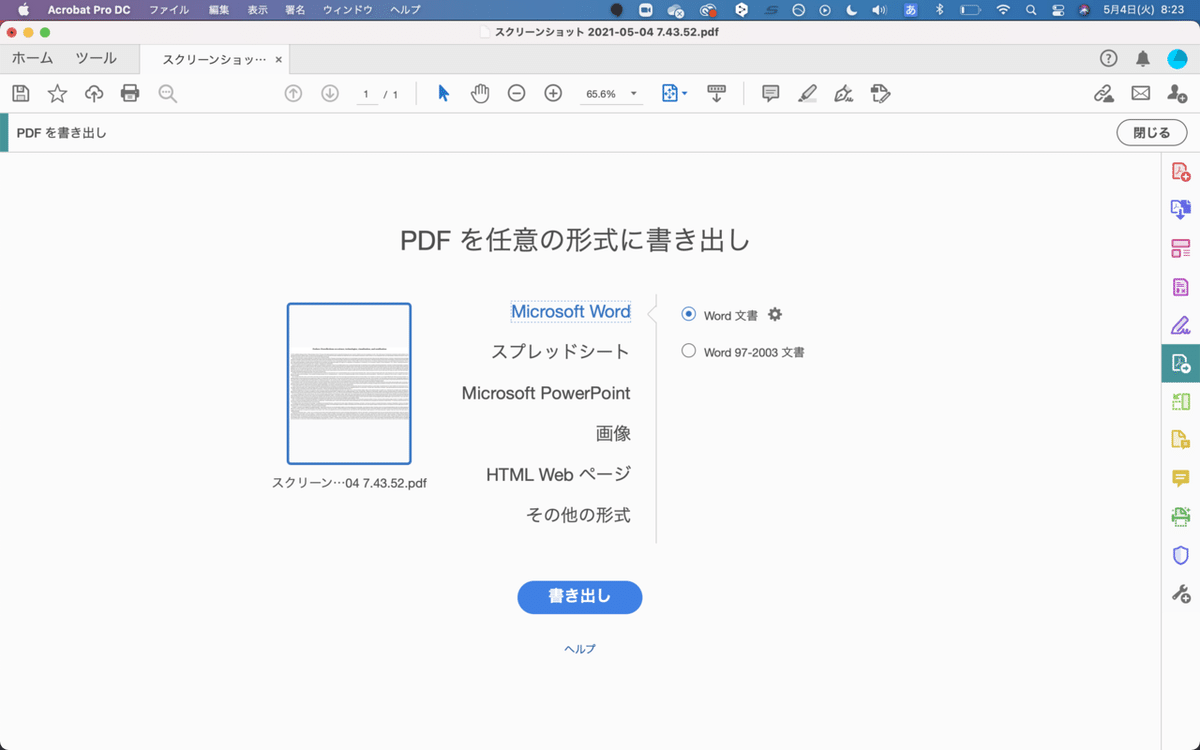This screenshot has width=1200, height=750.
Task: Switch to ツール tab
Action: (96, 59)
